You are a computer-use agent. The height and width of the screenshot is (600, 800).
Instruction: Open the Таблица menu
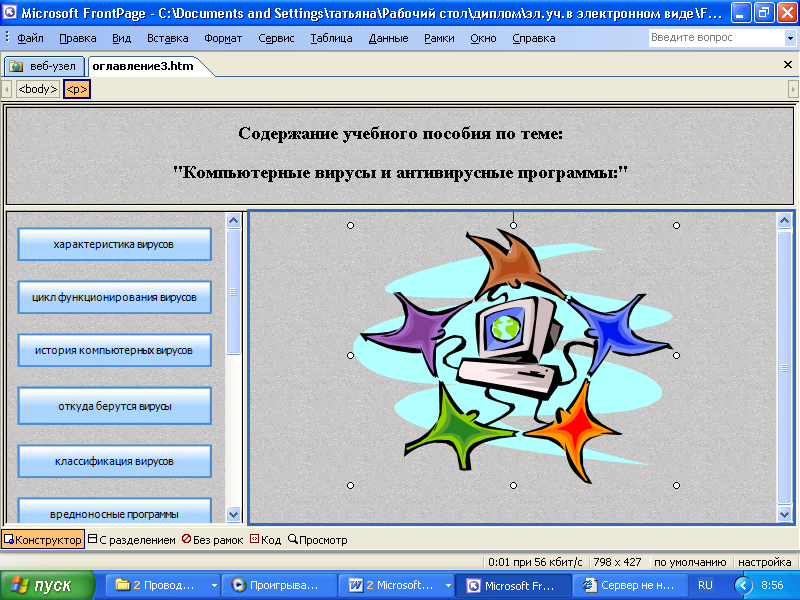point(331,38)
